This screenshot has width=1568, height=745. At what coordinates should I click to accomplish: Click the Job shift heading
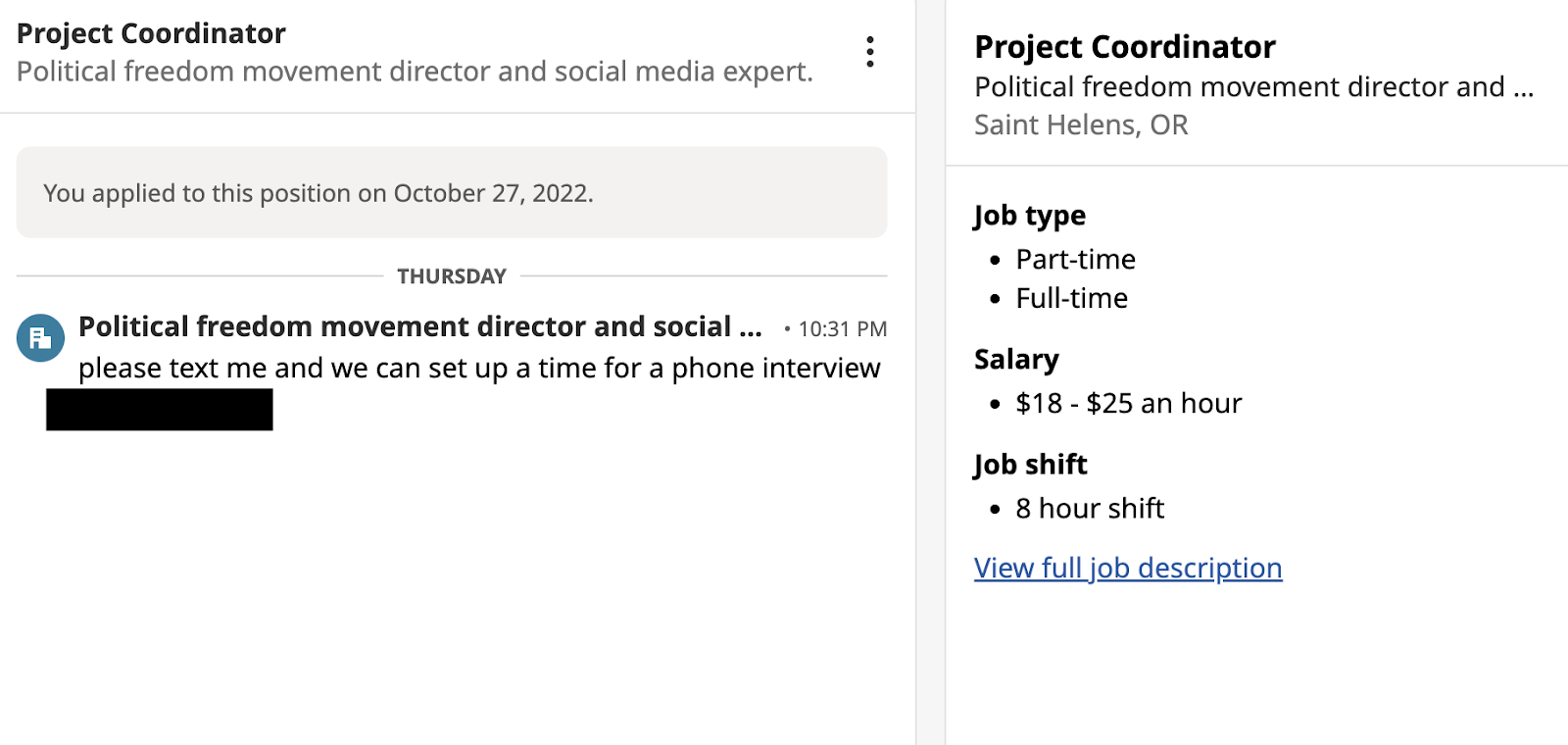1030,465
